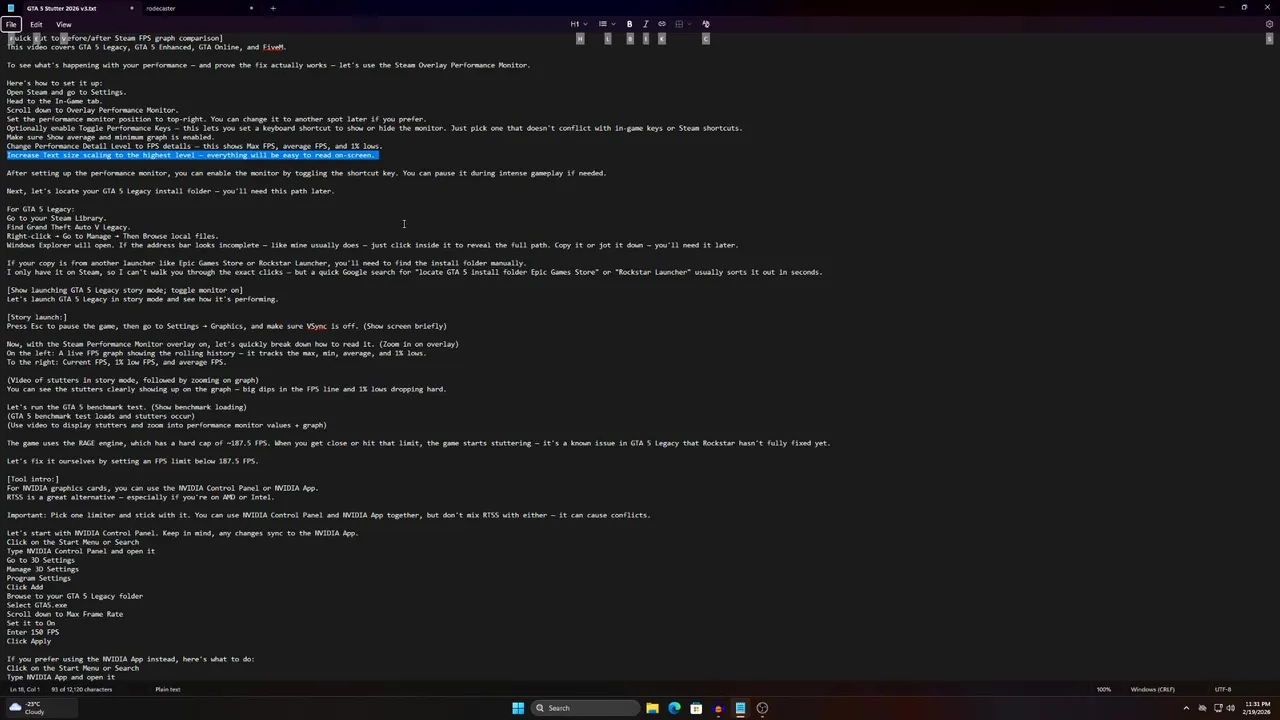
Task: Open the table insert dropdown
Action: (682, 24)
